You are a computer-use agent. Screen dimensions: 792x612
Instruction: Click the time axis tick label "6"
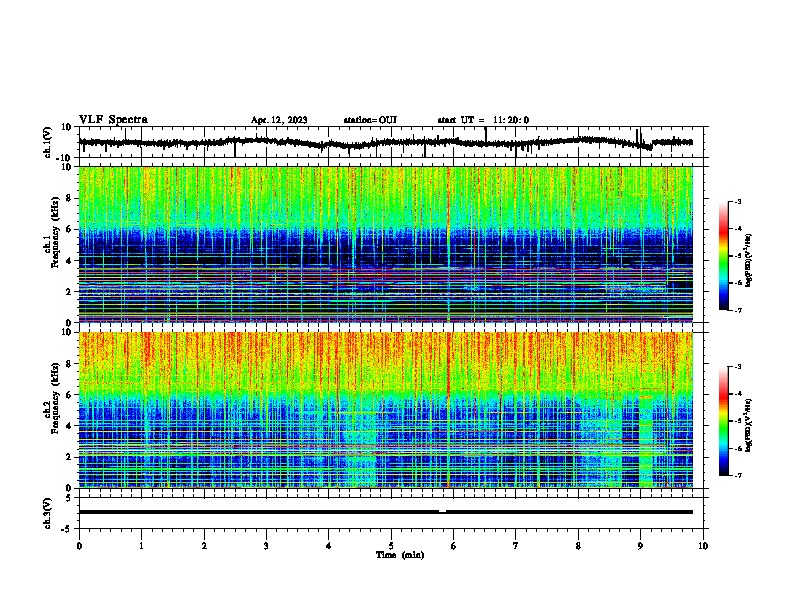454,546
